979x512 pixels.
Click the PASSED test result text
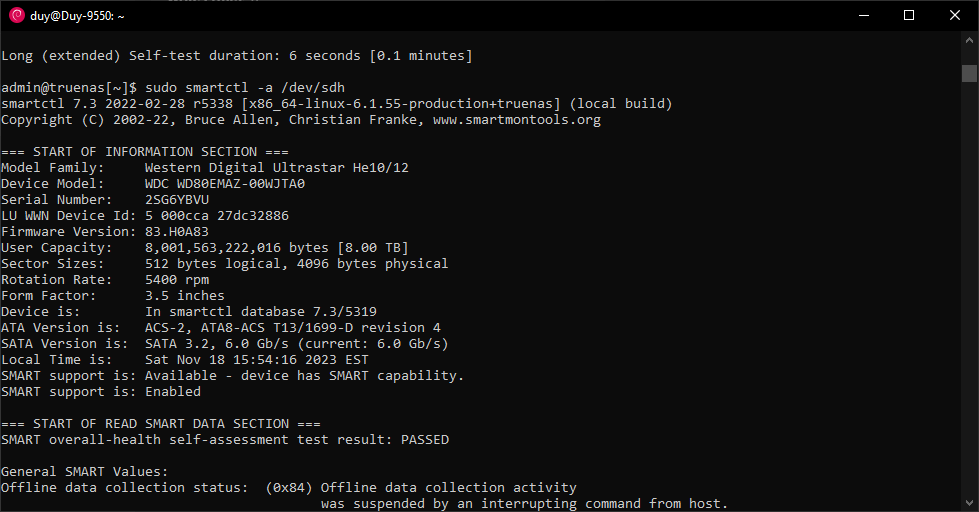point(425,440)
